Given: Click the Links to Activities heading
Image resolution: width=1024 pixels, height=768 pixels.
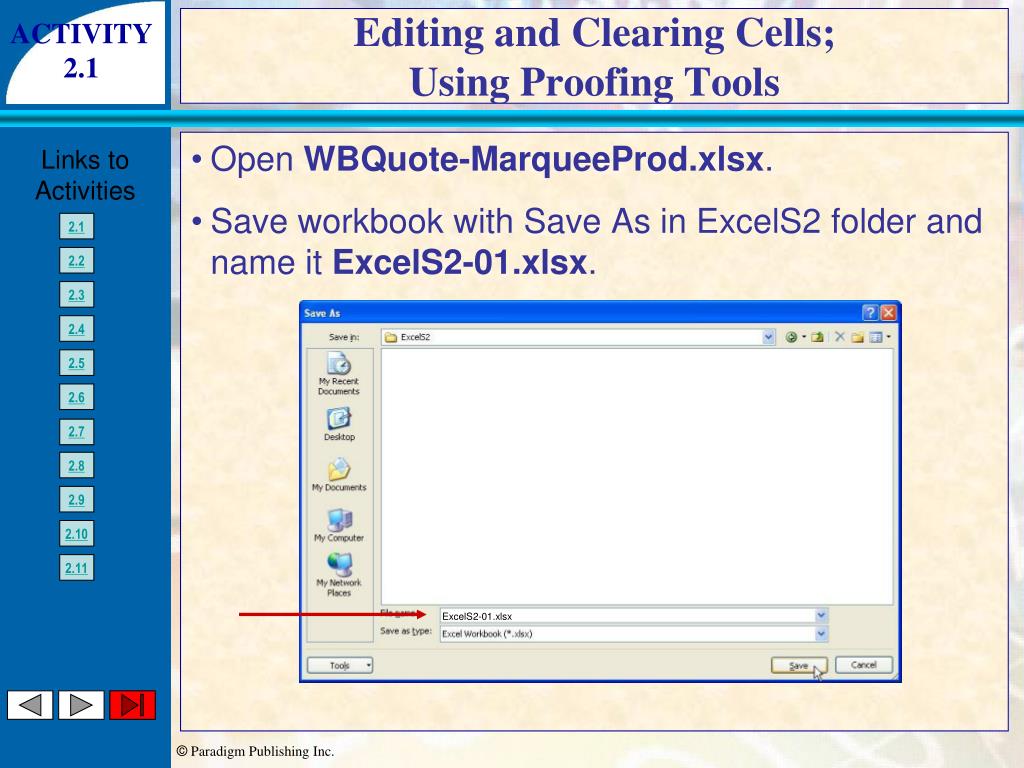Looking at the screenshot, I should [x=85, y=175].
